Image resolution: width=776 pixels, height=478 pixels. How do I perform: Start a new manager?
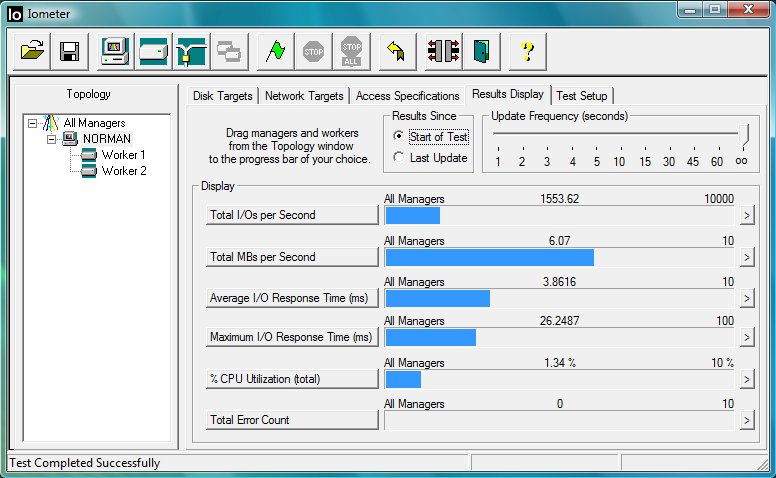(115, 51)
